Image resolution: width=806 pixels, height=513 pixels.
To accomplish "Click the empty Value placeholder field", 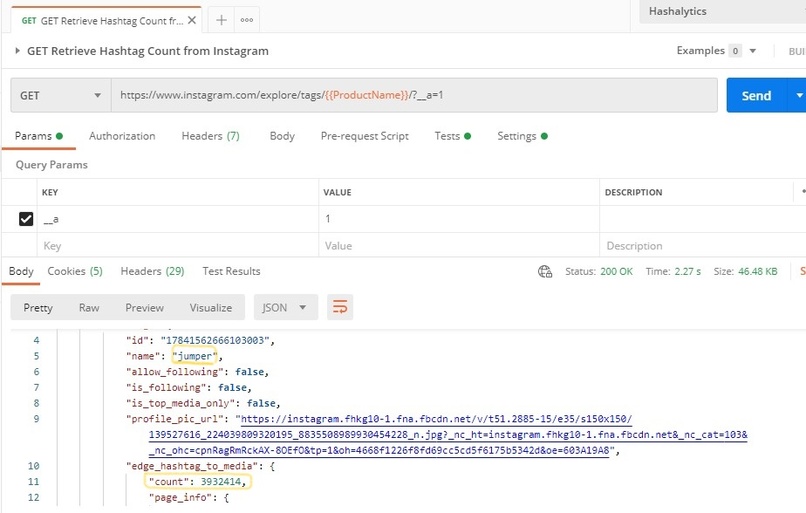I will [x=459, y=246].
